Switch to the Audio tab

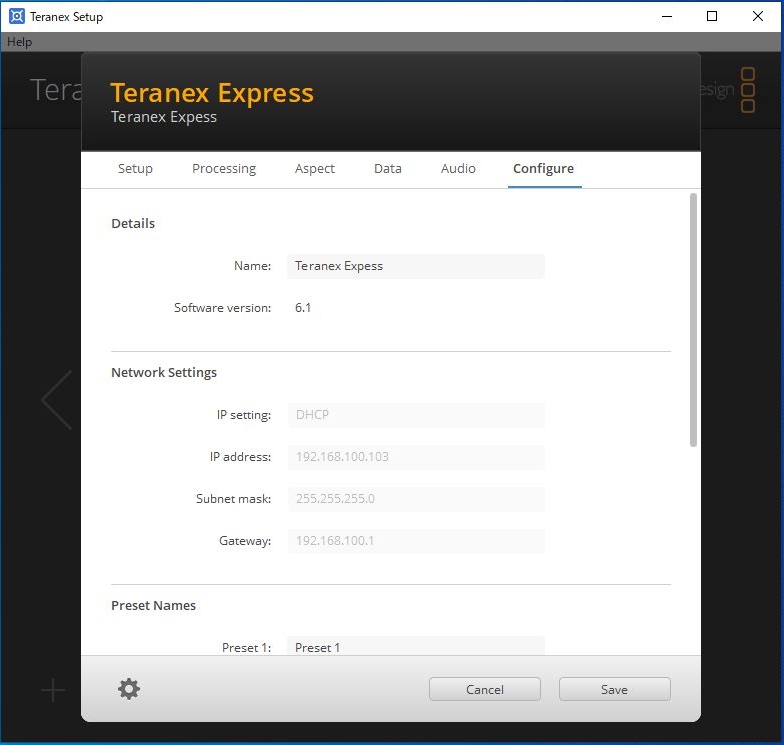click(458, 169)
